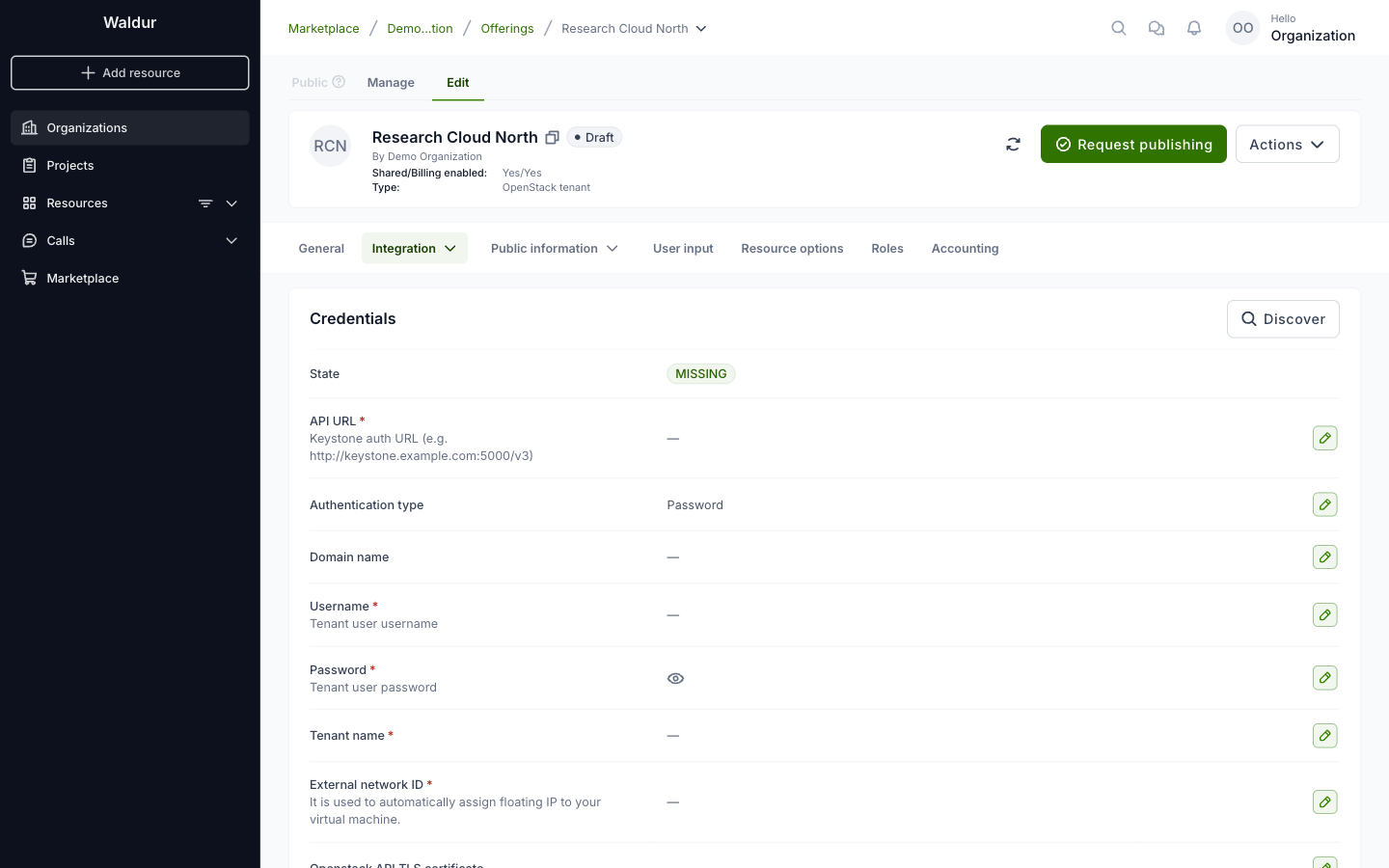1389x868 pixels.
Task: Edit the Password credential
Action: point(1325,678)
